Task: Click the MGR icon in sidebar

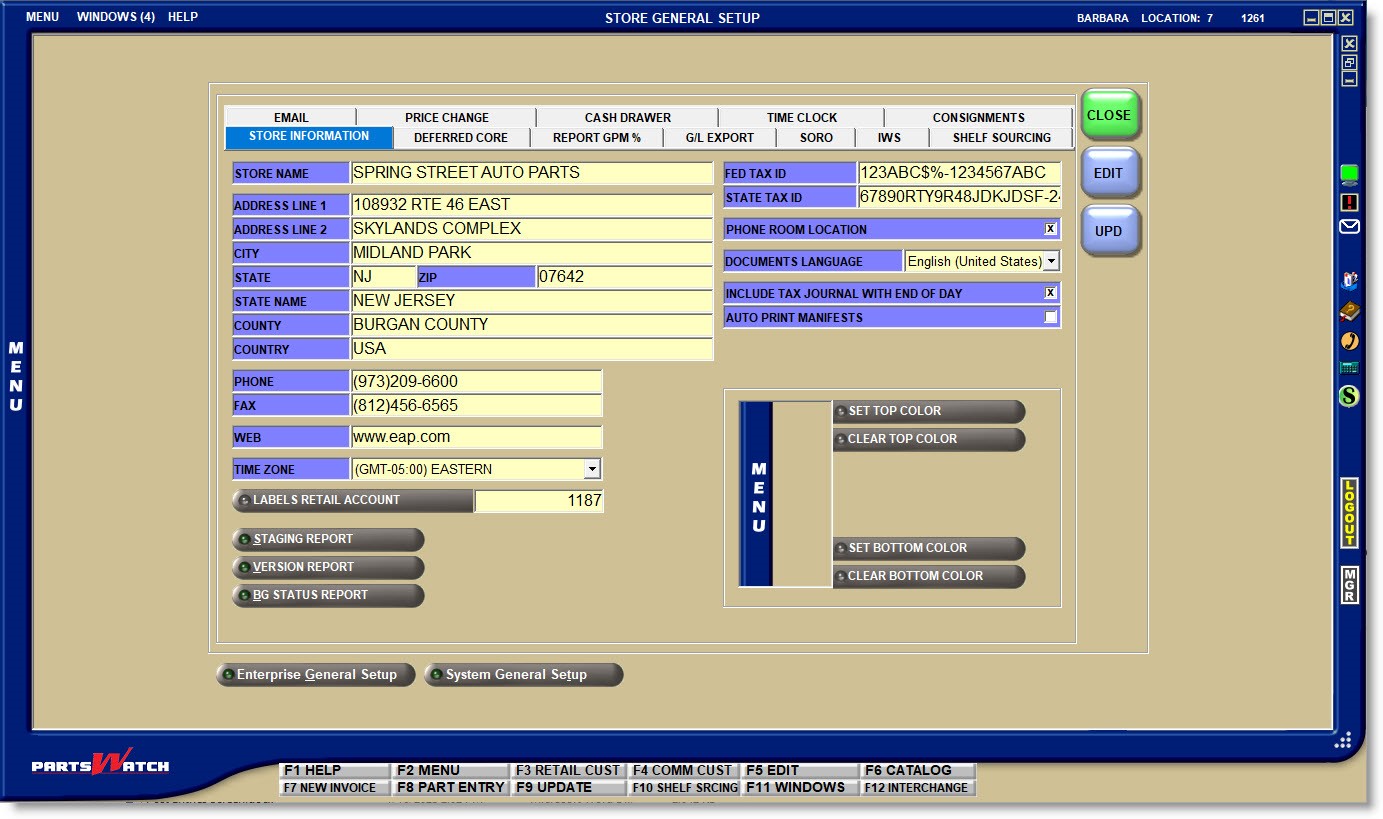Action: (x=1349, y=585)
